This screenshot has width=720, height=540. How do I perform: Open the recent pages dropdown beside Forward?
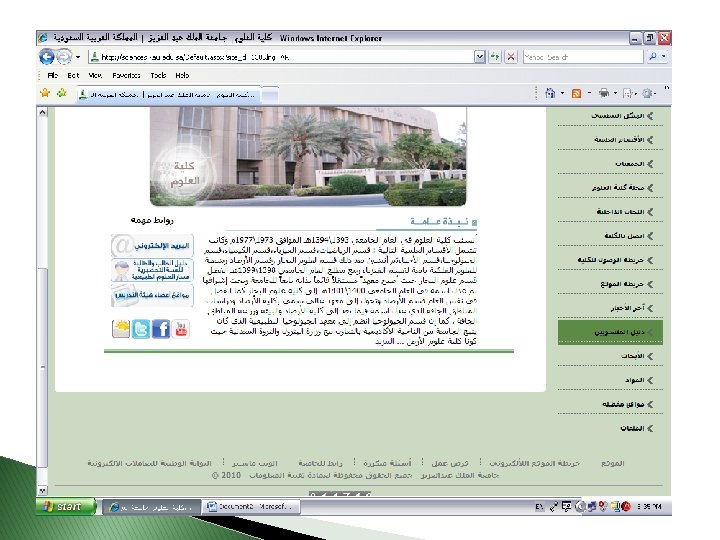78,57
